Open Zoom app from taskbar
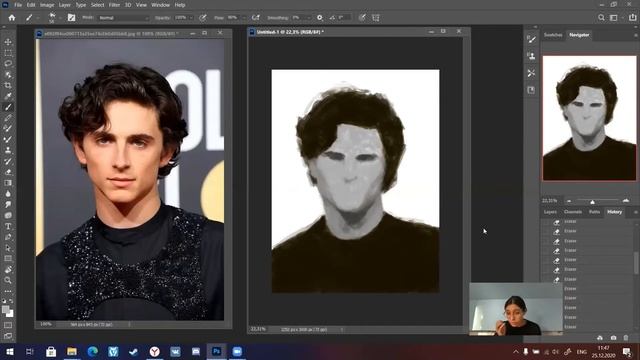Screen dimensions: 640x360 [237, 351]
